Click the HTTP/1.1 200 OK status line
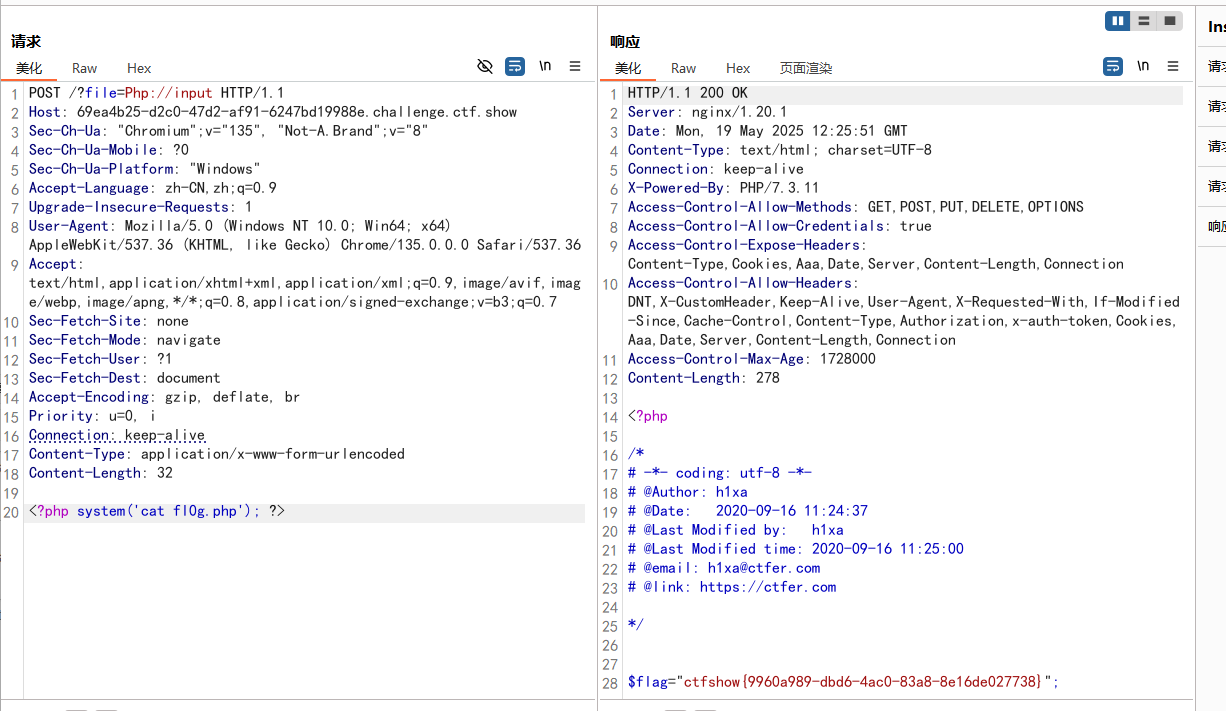Viewport: 1226px width, 711px height. [688, 93]
